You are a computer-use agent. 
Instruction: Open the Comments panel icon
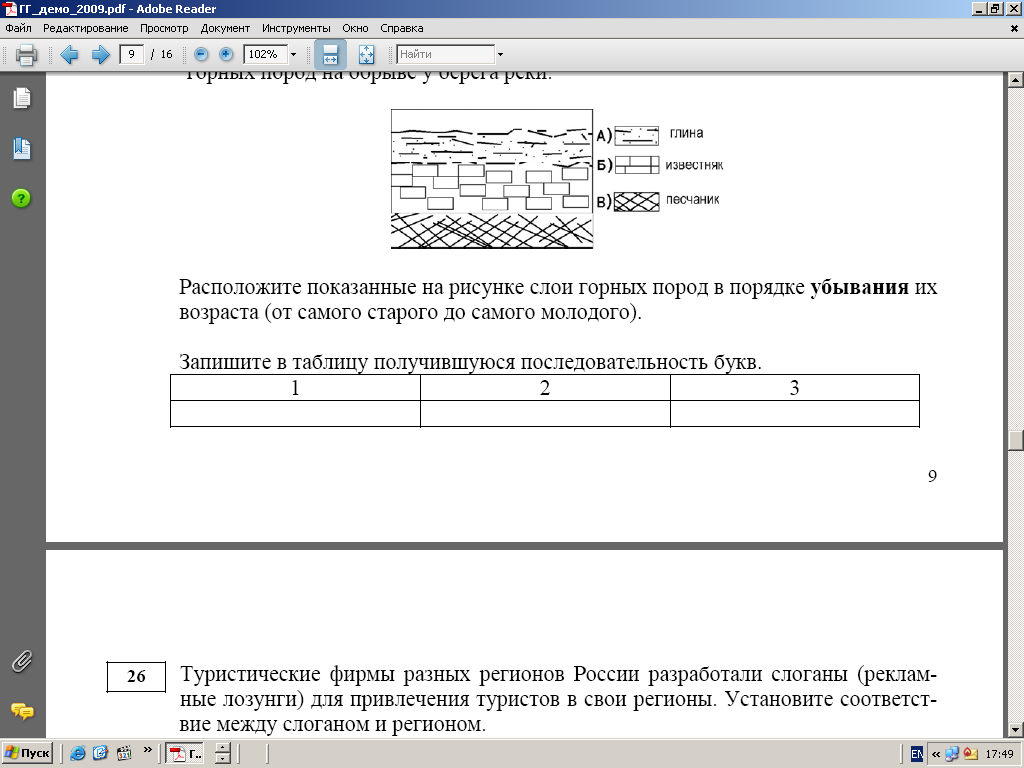point(22,711)
